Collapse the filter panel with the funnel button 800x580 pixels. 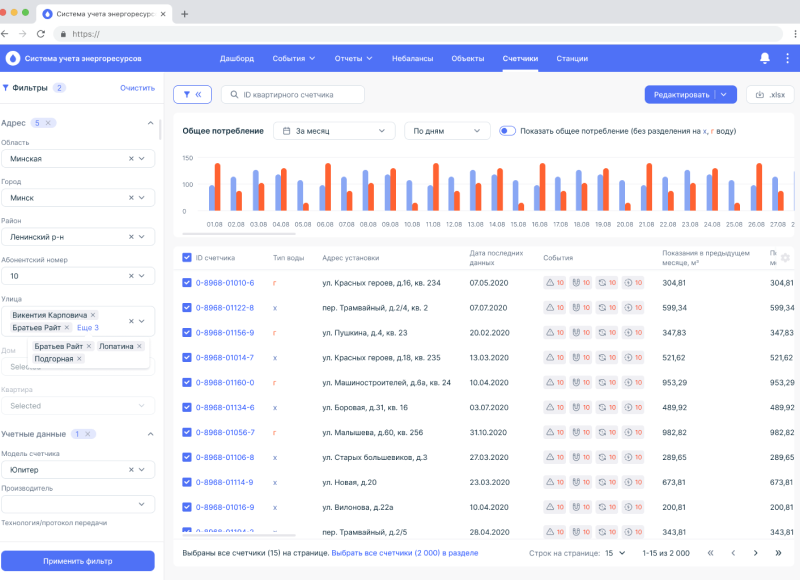(x=191, y=95)
